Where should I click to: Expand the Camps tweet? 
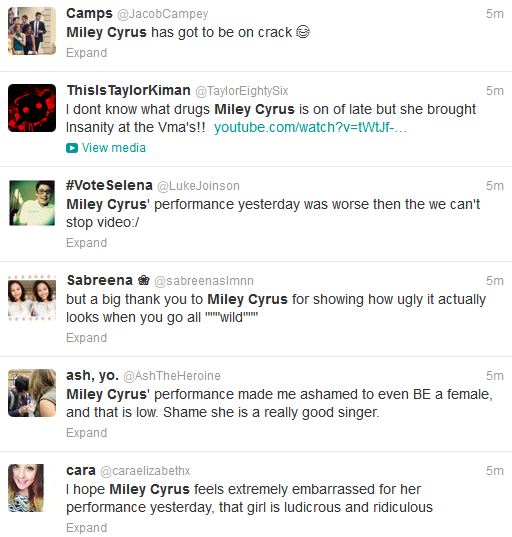point(87,53)
